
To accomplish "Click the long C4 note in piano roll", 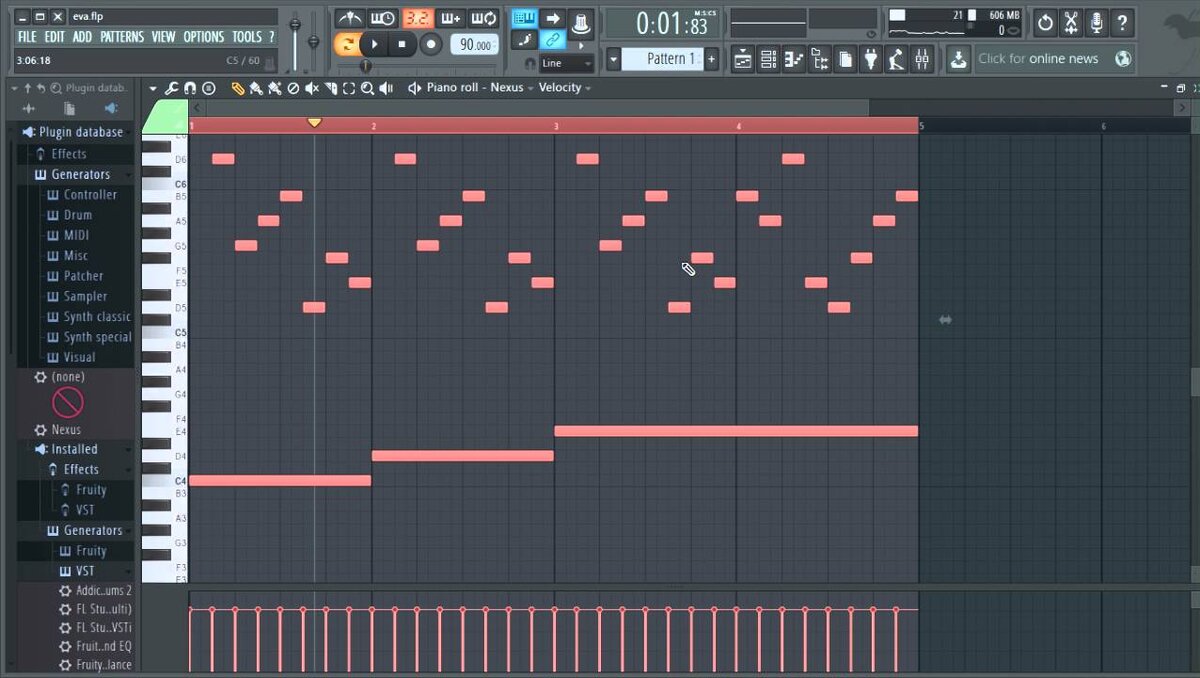I will [x=280, y=481].
